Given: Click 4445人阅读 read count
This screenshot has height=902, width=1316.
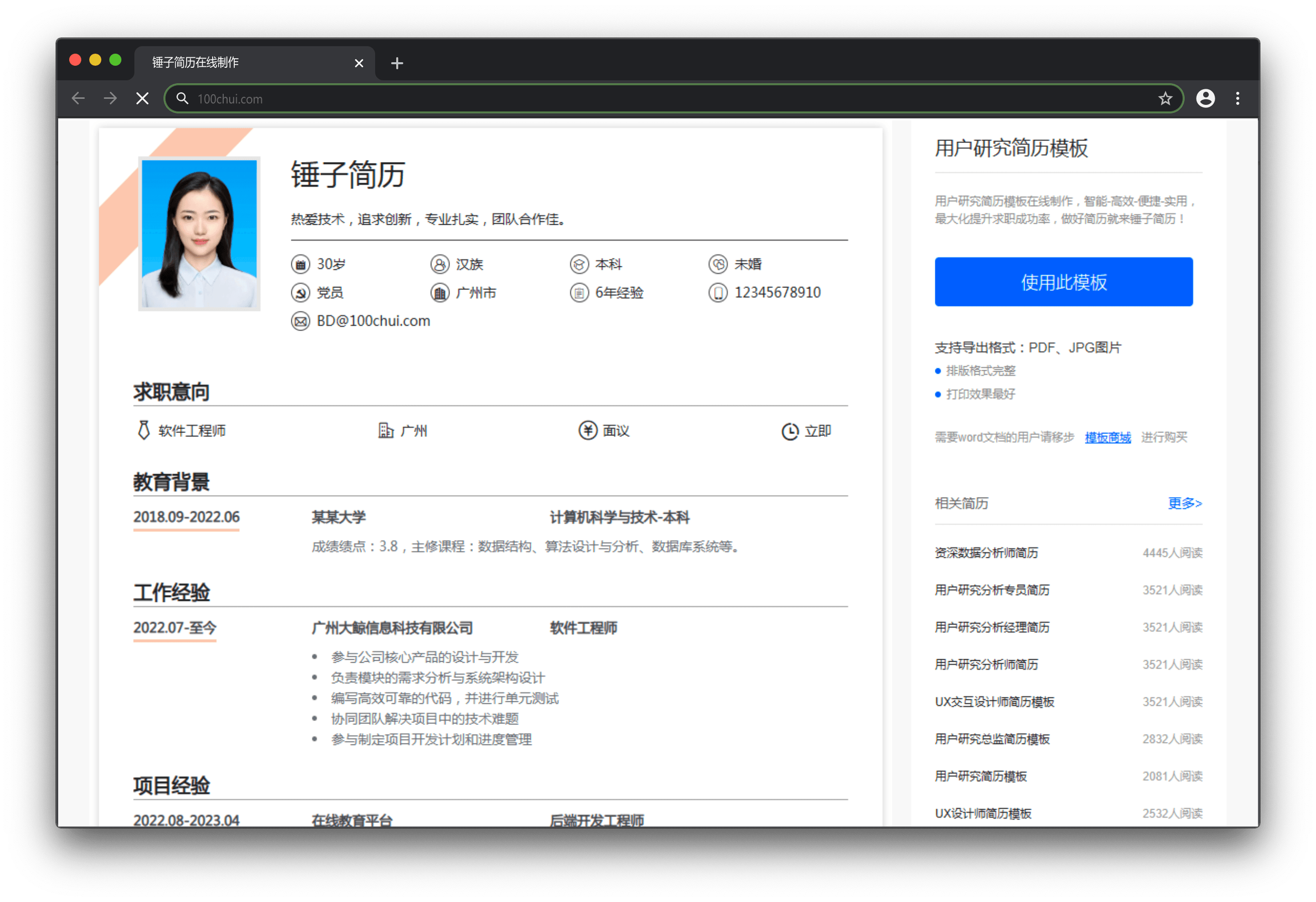Looking at the screenshot, I should [x=1172, y=552].
